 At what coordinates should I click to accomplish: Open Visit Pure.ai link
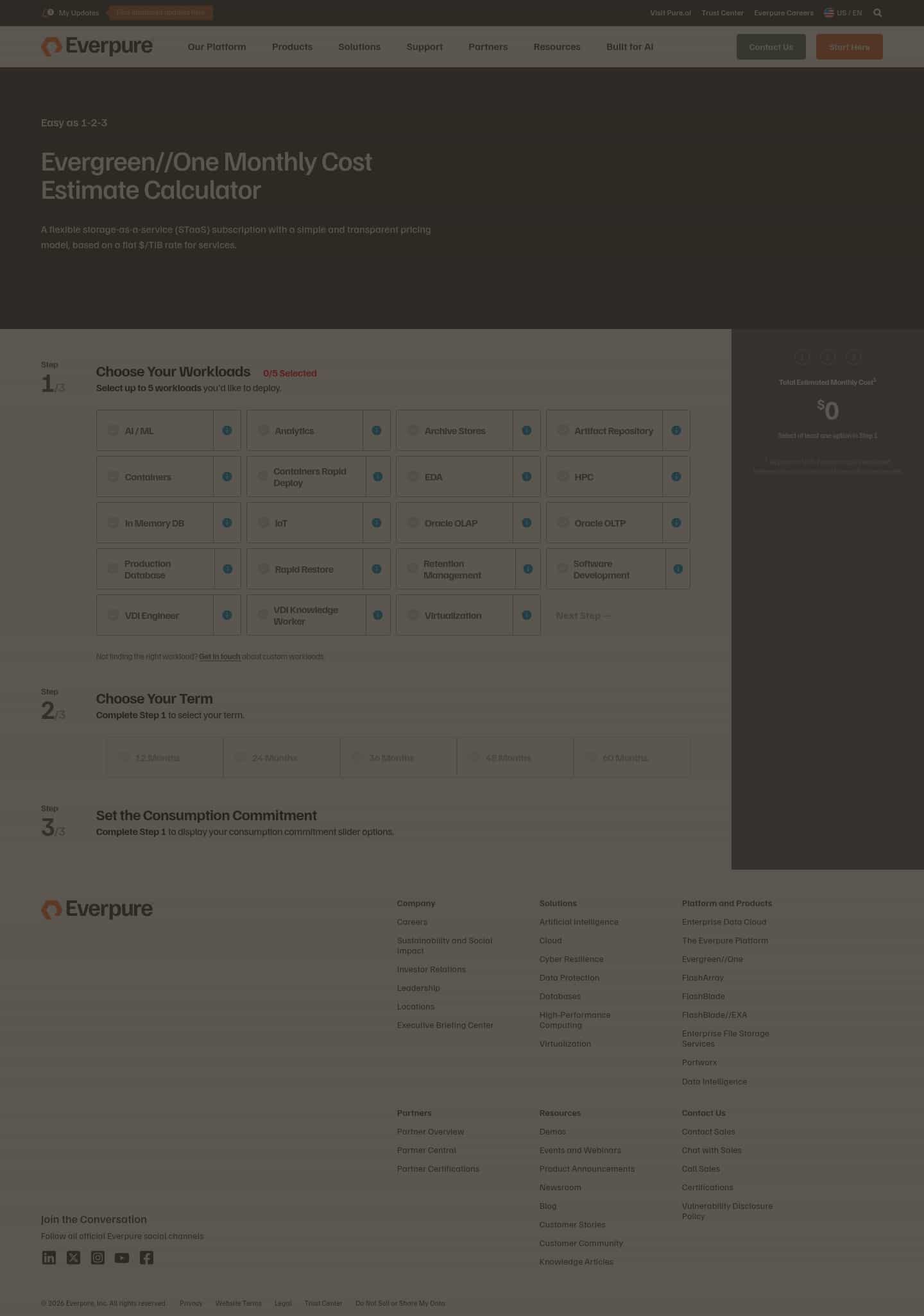click(670, 13)
